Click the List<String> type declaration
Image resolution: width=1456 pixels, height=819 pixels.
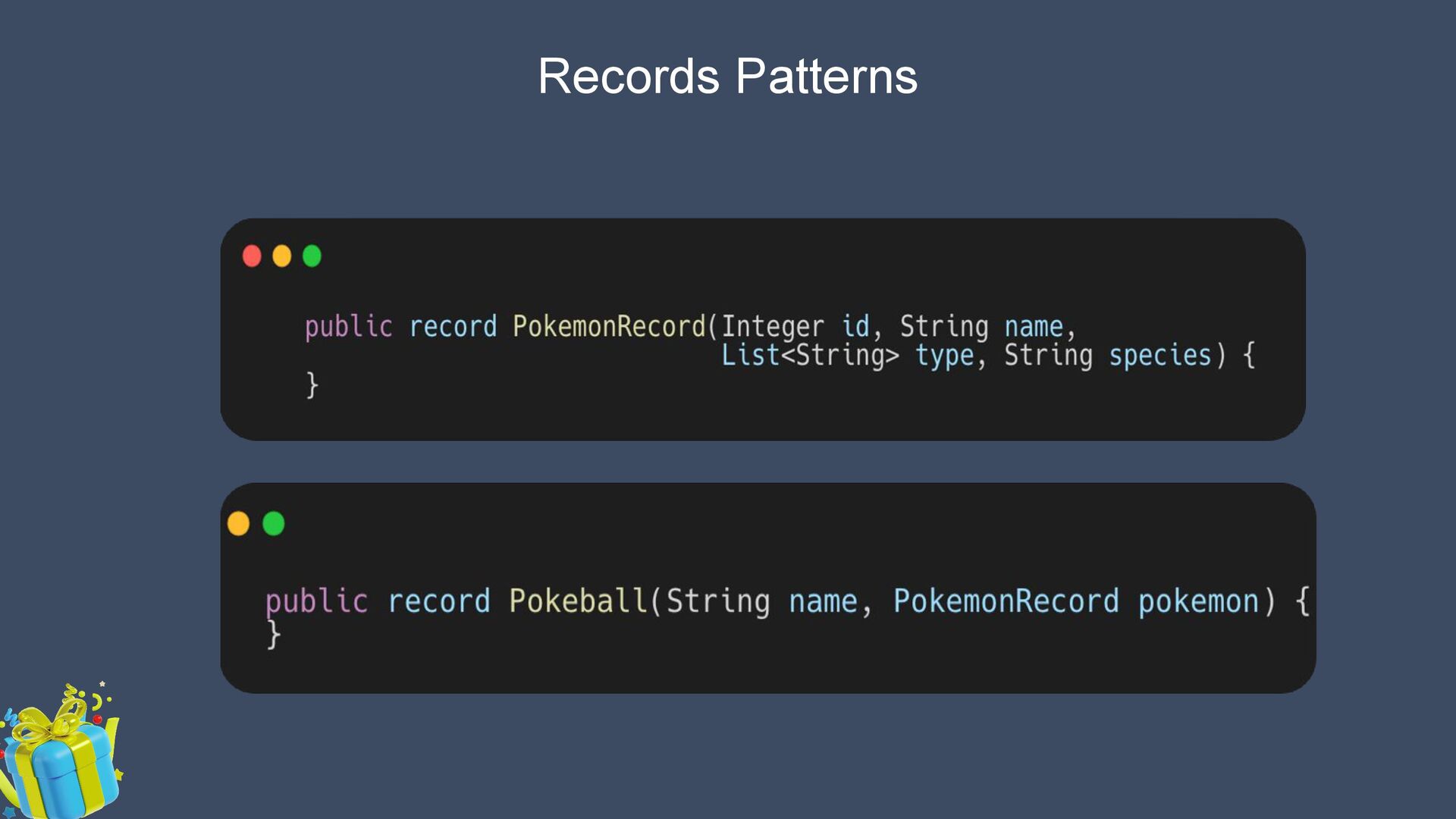[x=810, y=355]
